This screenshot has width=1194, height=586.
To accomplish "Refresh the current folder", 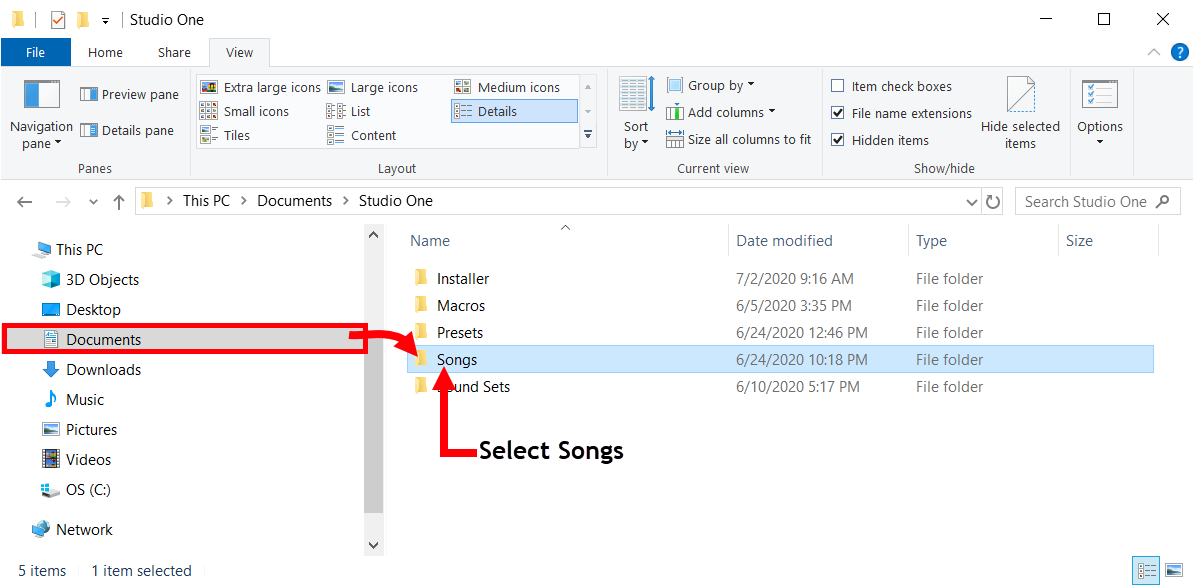I will coord(993,202).
